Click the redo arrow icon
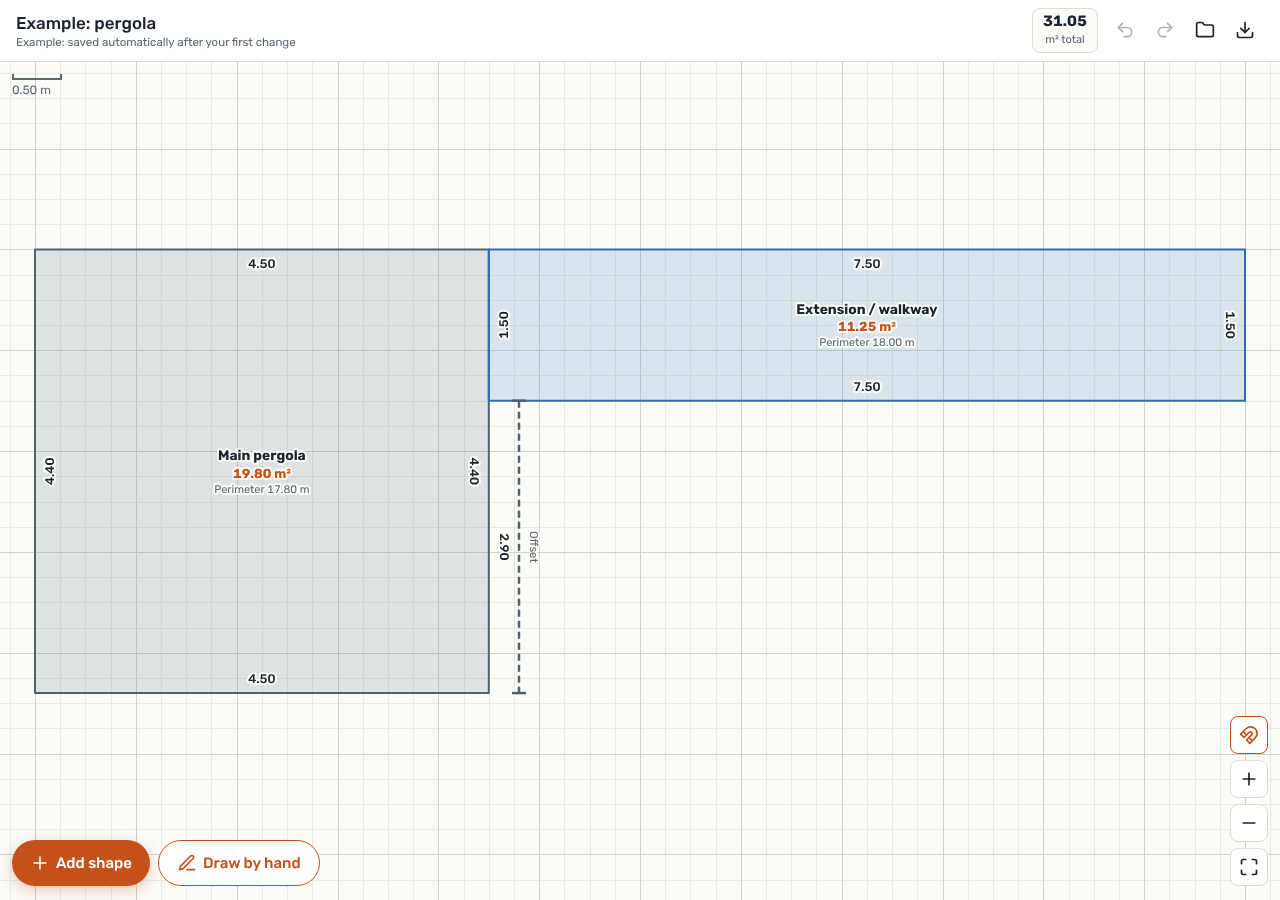Viewport: 1280px width, 900px height. click(1165, 30)
